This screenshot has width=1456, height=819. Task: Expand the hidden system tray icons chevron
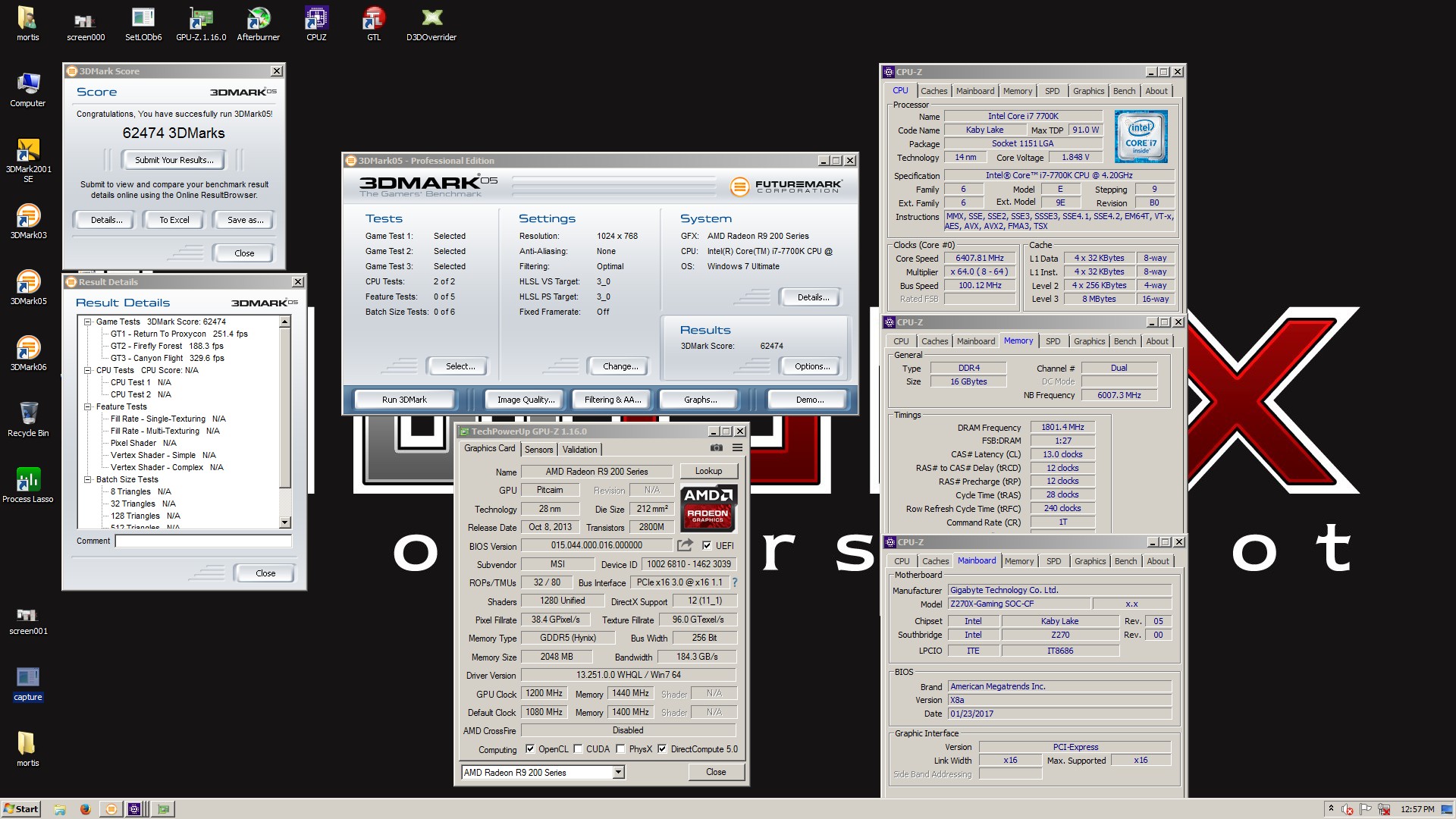(1331, 809)
